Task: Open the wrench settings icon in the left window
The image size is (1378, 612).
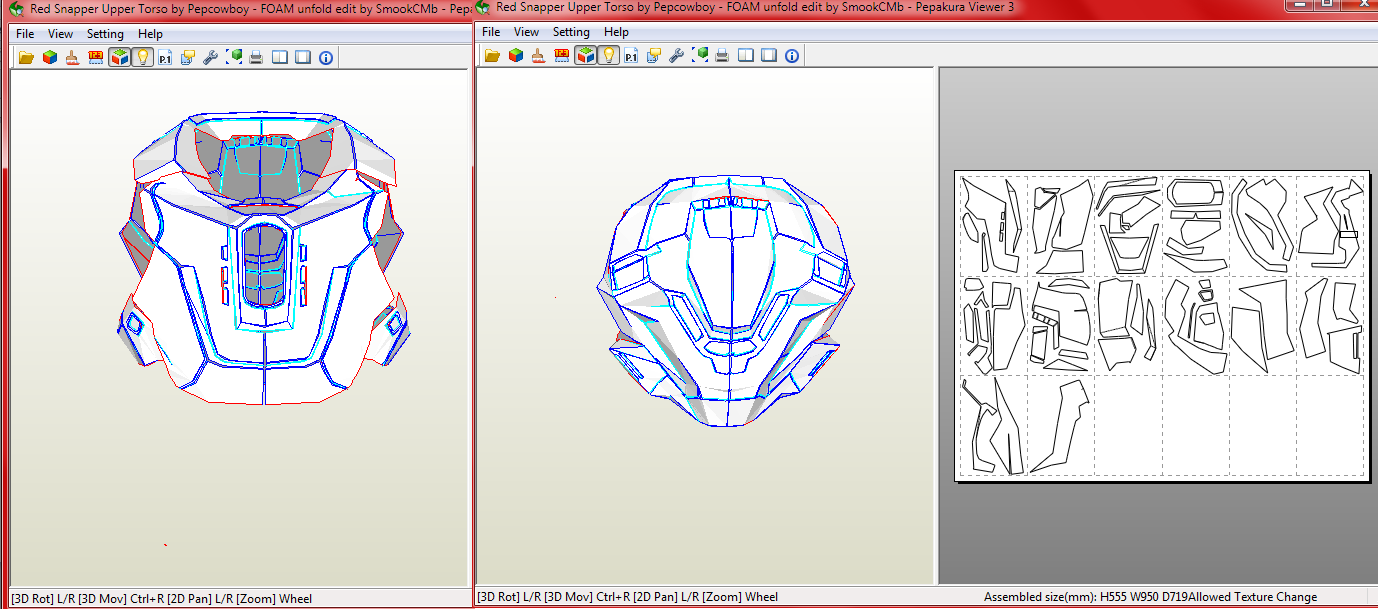Action: click(210, 57)
